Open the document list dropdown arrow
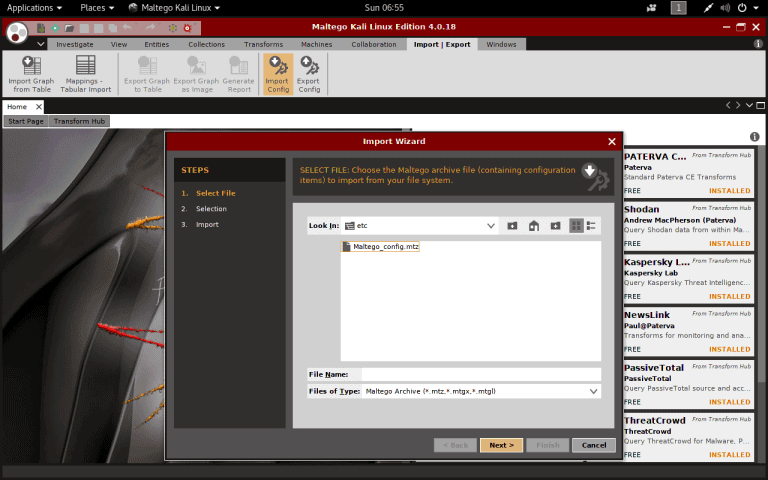The image size is (768, 480). pyautogui.click(x=749, y=105)
